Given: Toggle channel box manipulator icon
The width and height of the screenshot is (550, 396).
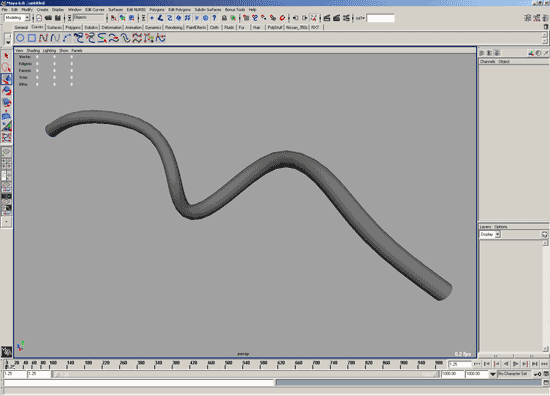Looking at the screenshot, I should click(x=531, y=53).
